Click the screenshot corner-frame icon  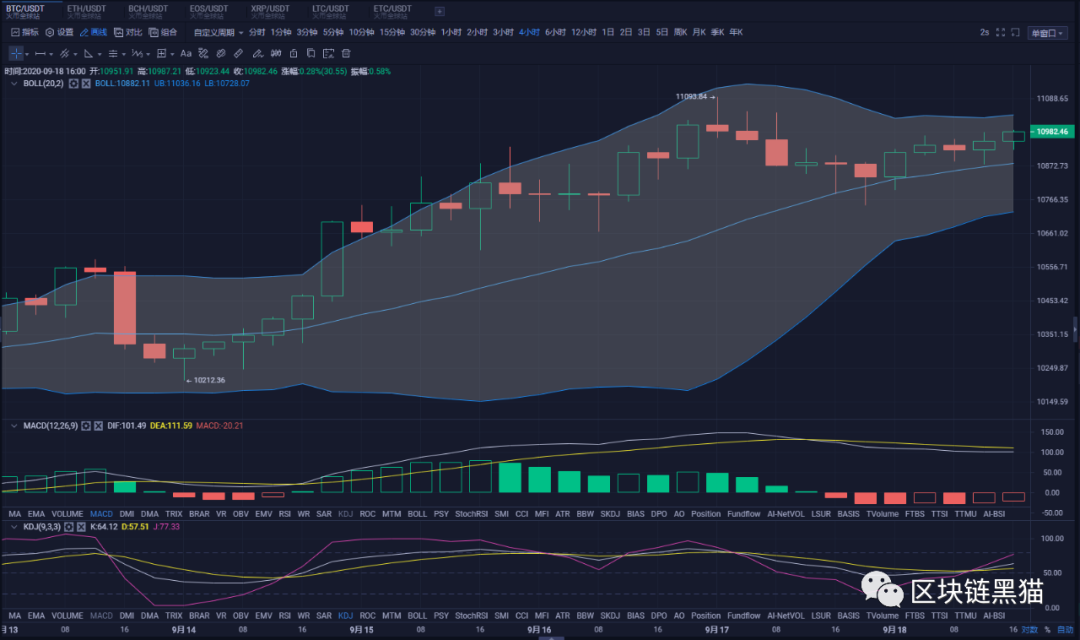pos(1015,32)
